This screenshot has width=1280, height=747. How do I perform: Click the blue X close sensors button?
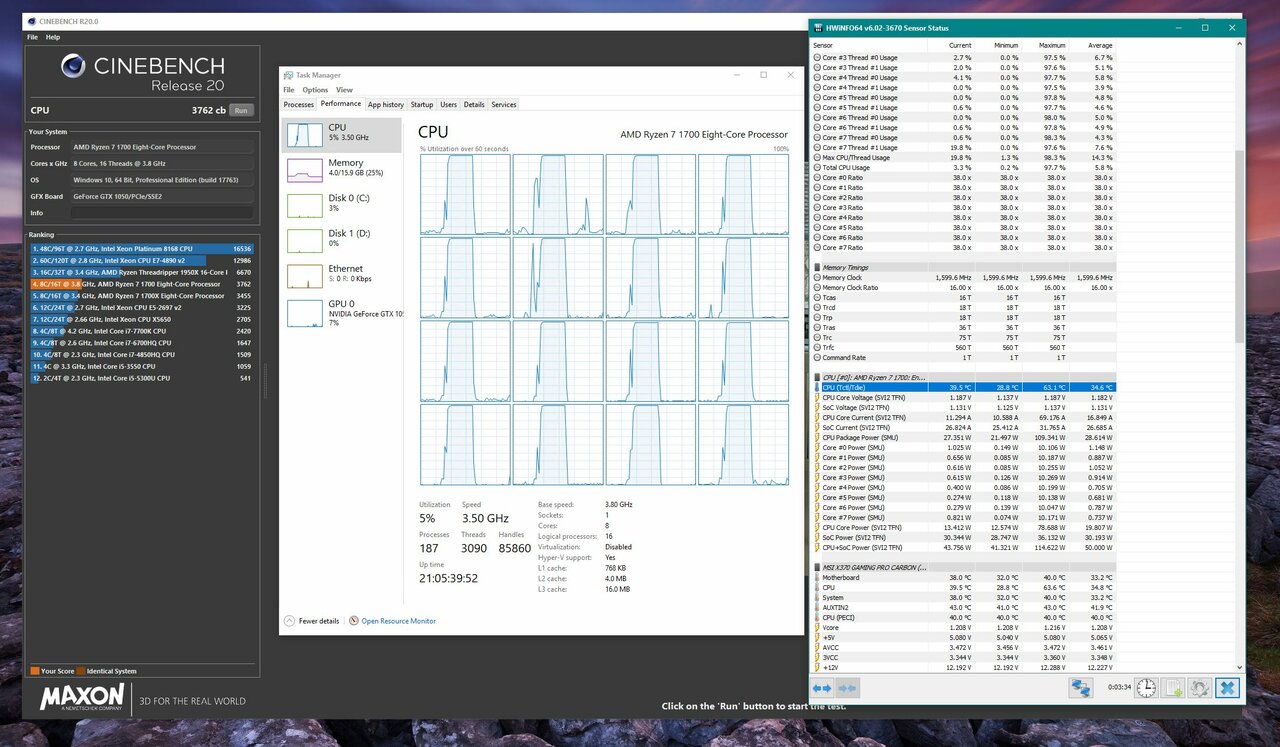1227,688
